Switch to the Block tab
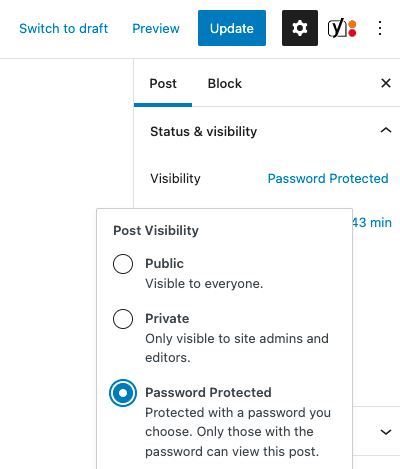Viewport: 400px width, 469px height. pos(225,83)
